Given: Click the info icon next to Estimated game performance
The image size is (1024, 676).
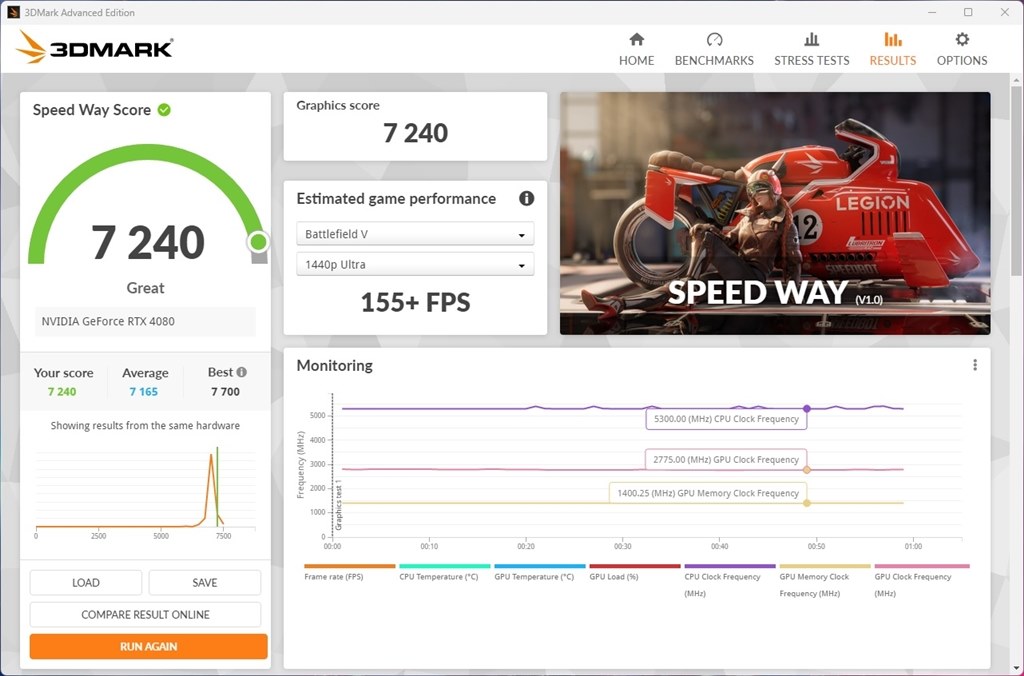Looking at the screenshot, I should pos(526,199).
